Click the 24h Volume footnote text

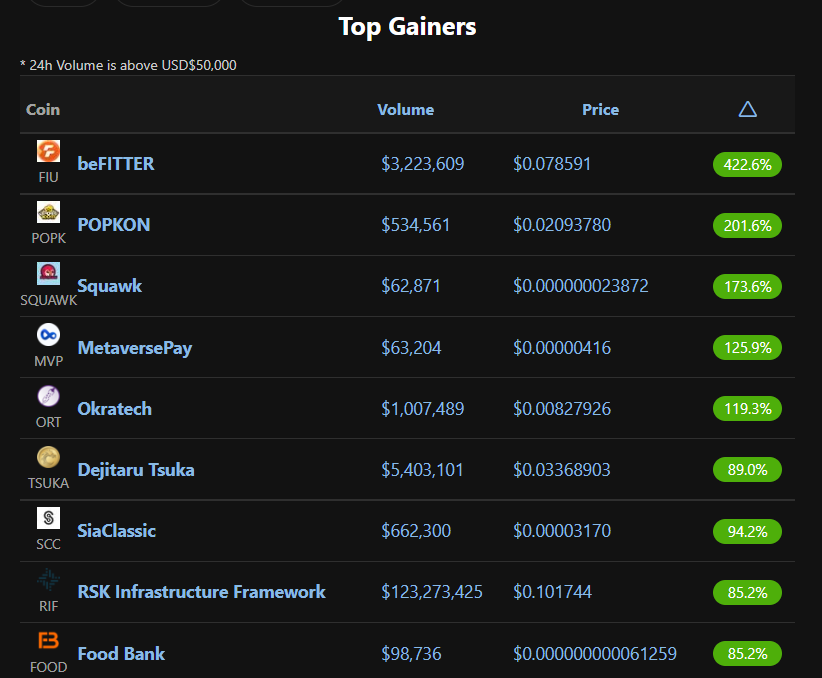point(128,65)
